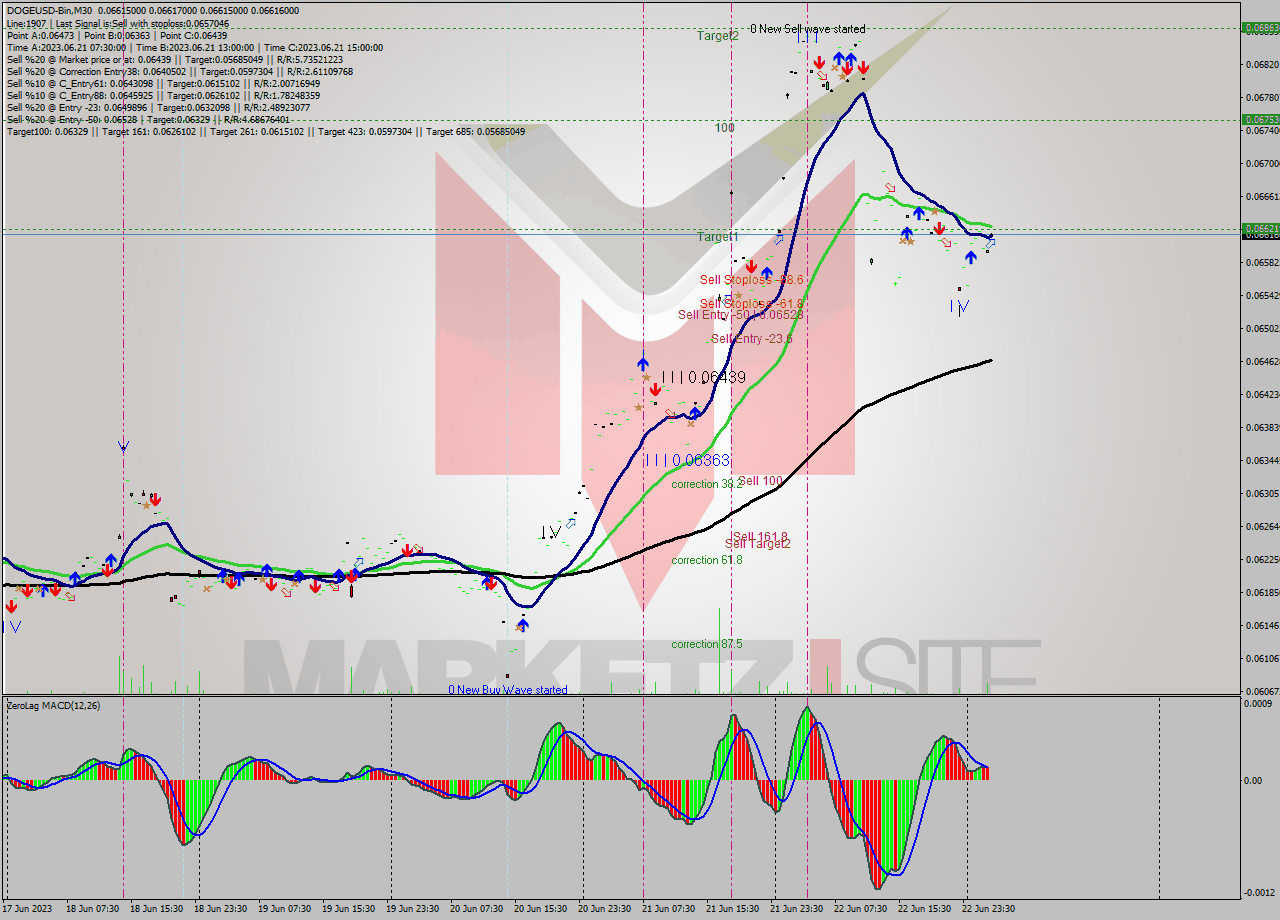The width and height of the screenshot is (1280, 920).
Task: Click the '18 Jun 07:30' time axis label
Action: [92, 909]
